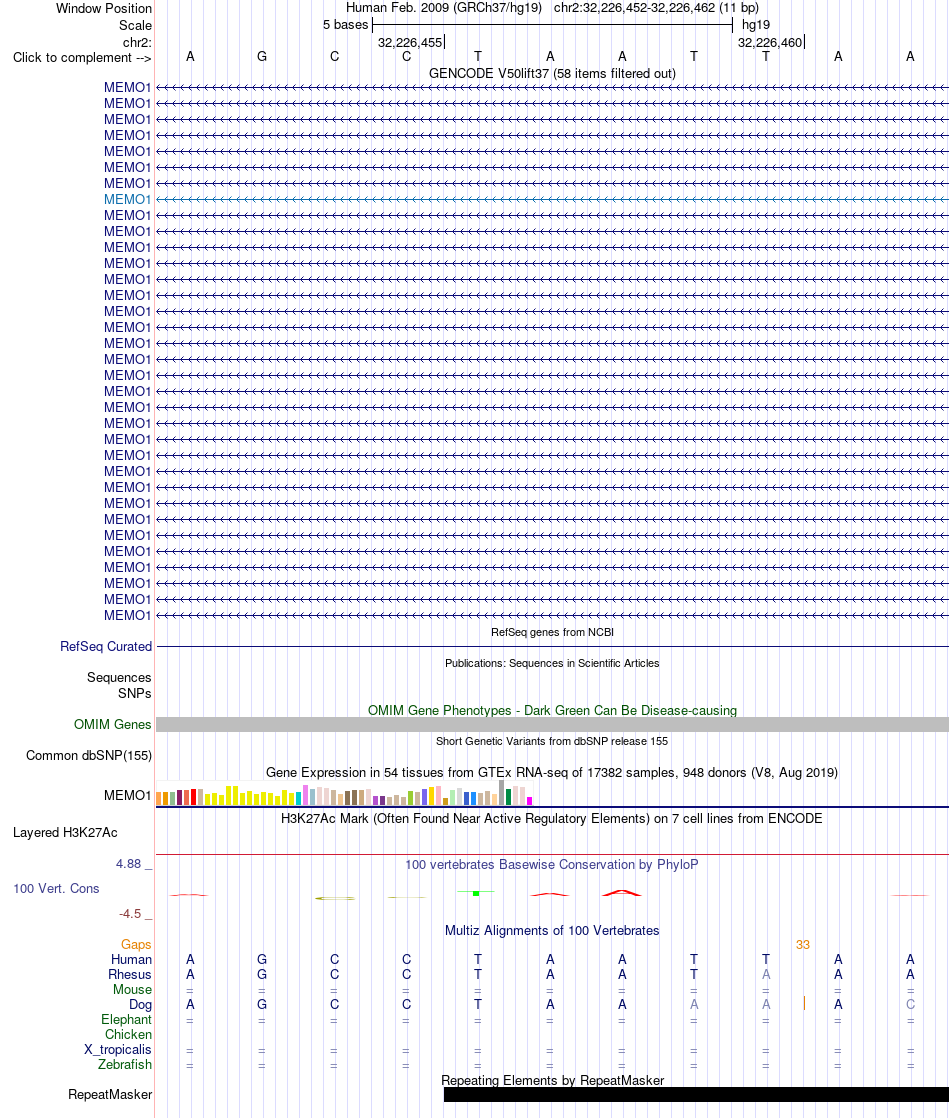
Task: Click the '5 bases' scale bar
Action: click(x=552, y=25)
